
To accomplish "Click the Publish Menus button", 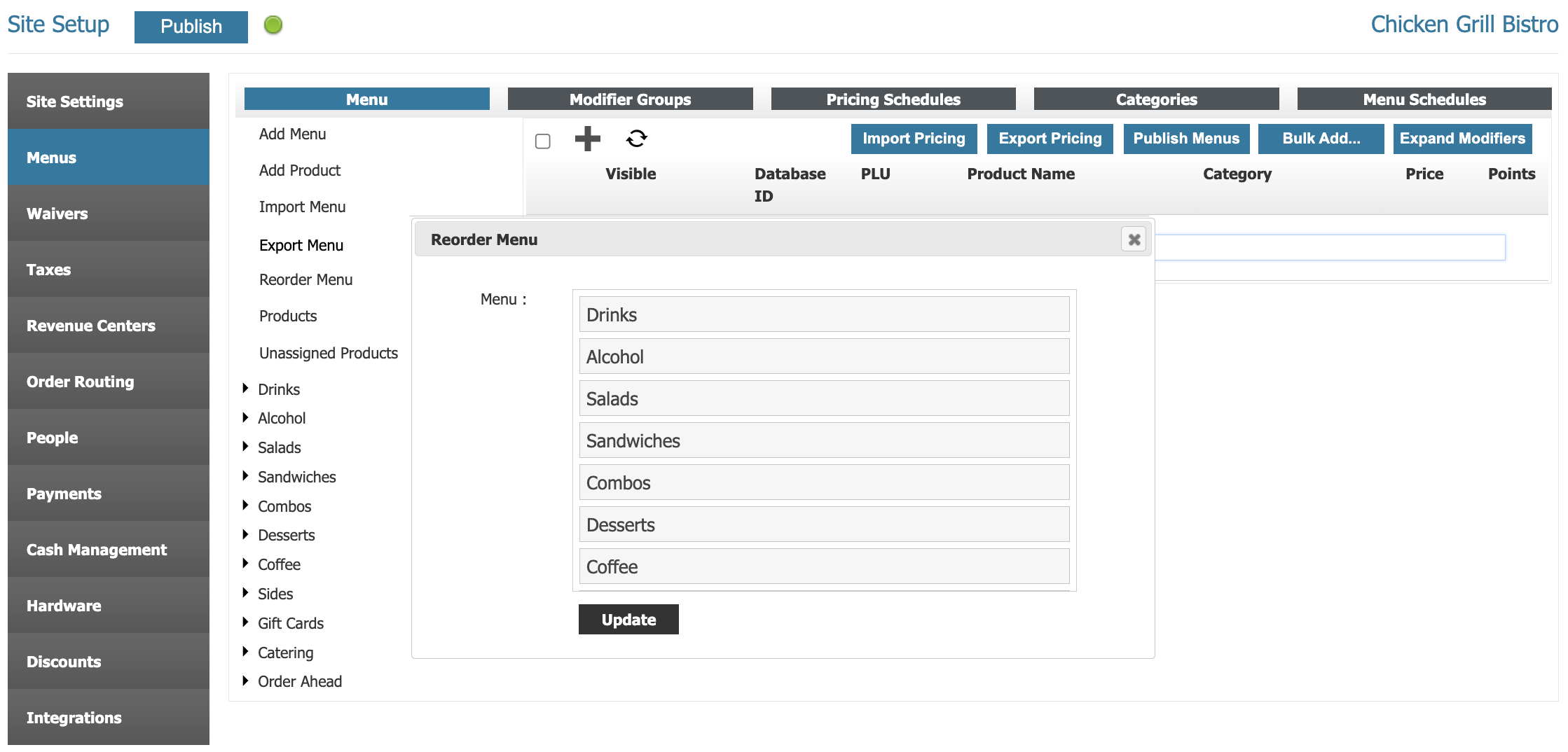I will pos(1186,139).
